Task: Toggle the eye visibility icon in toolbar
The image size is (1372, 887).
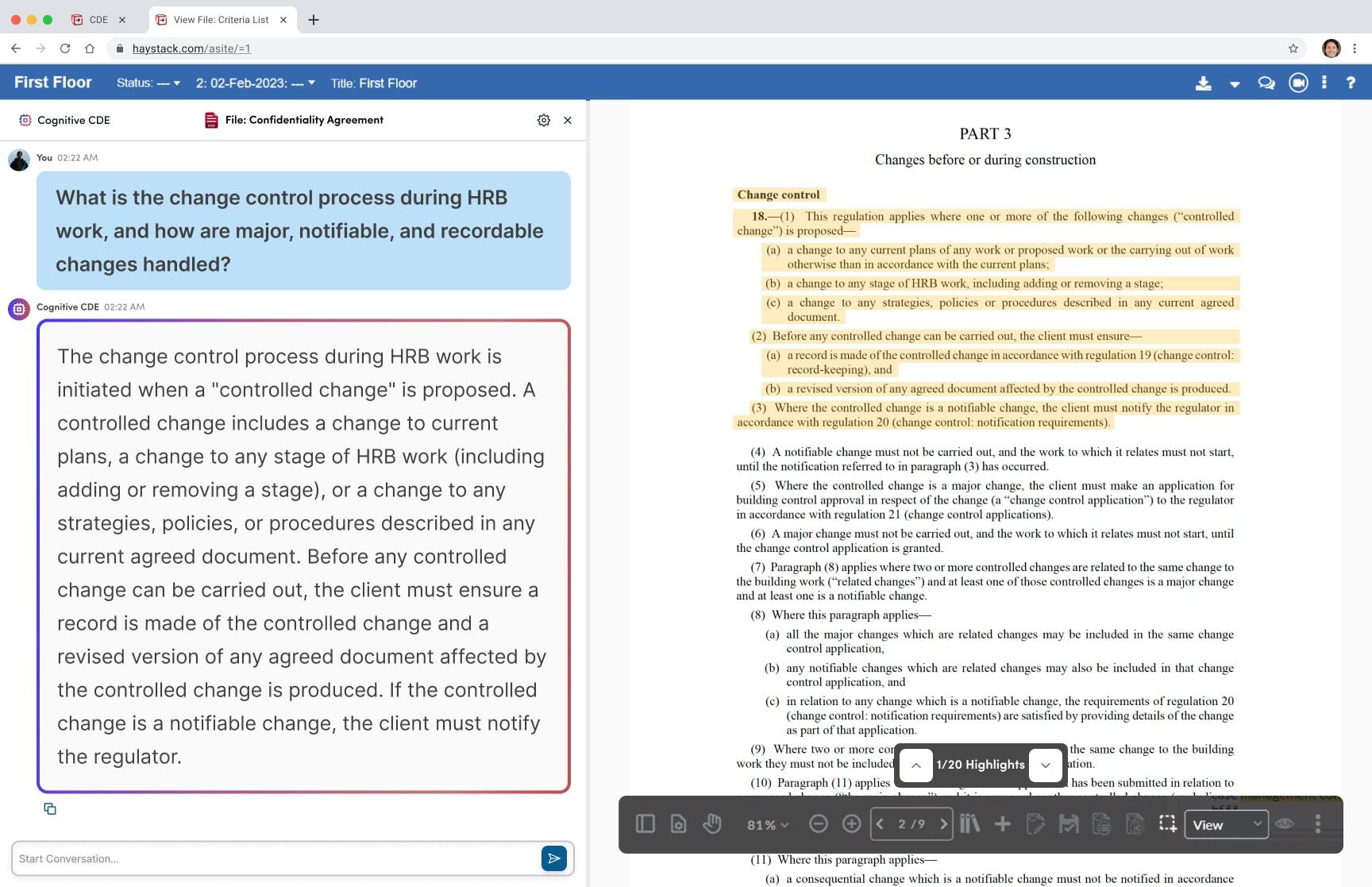Action: (x=1285, y=824)
